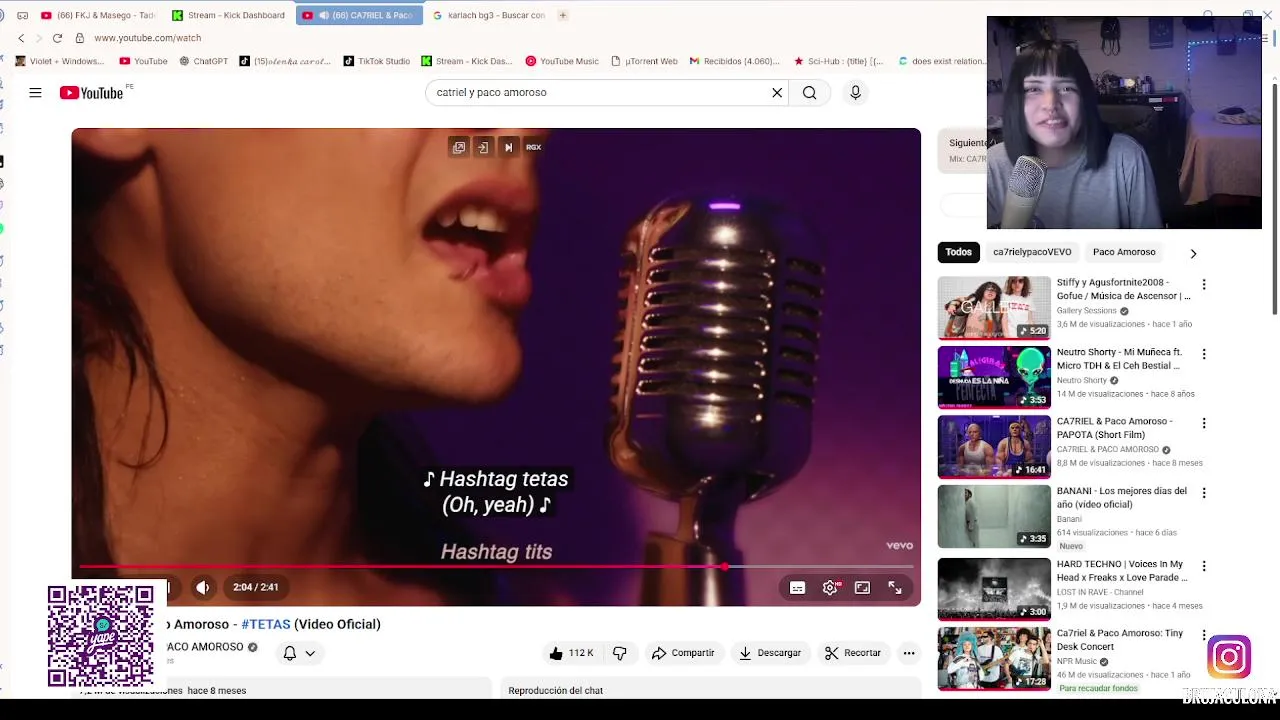Focus the search field containing catriel y paco amoroso
1280x720 pixels.
600,93
